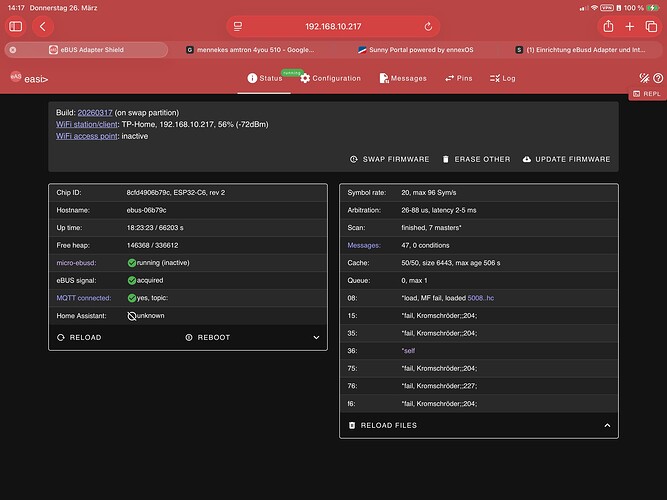
Task: Click the battery indicator in status bar
Action: pos(653,8)
